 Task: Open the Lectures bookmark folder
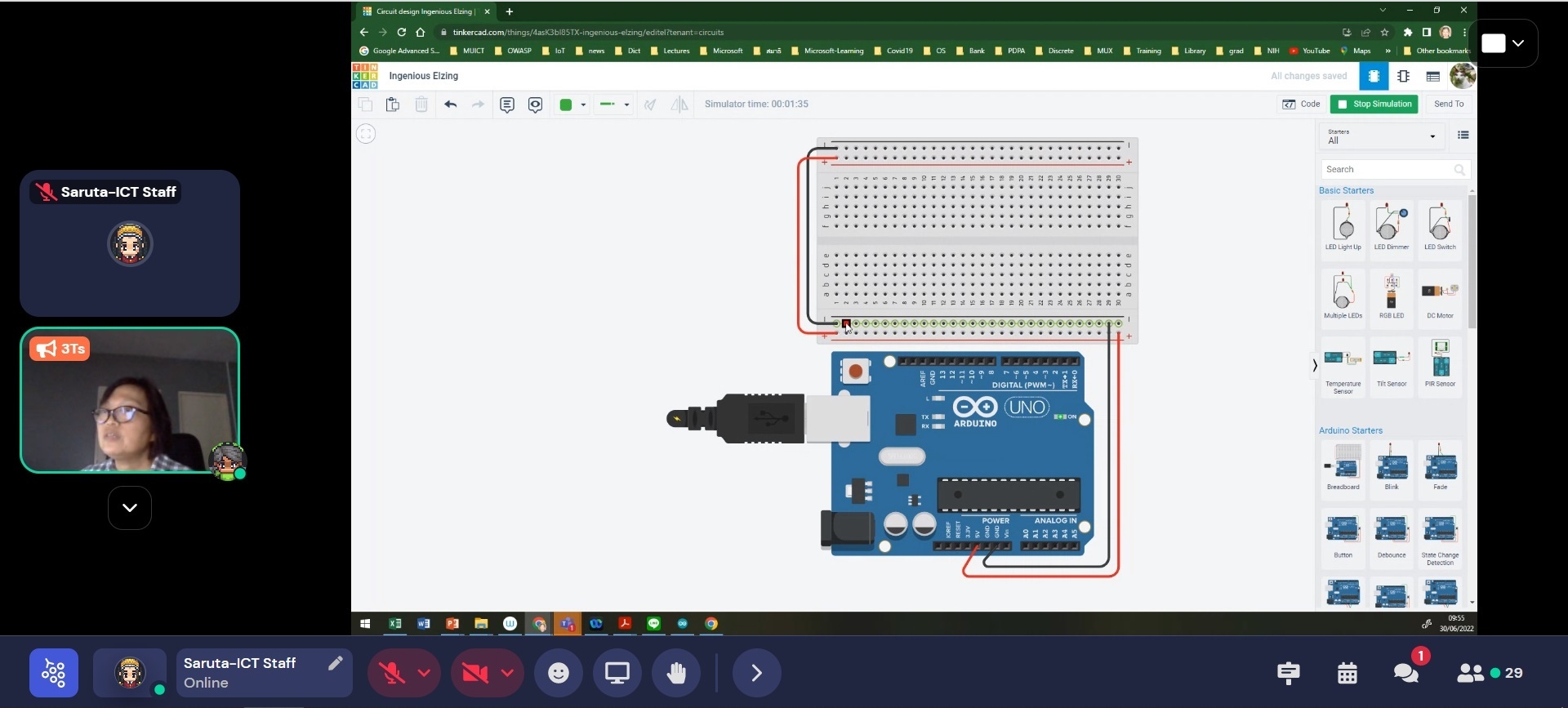click(x=670, y=51)
